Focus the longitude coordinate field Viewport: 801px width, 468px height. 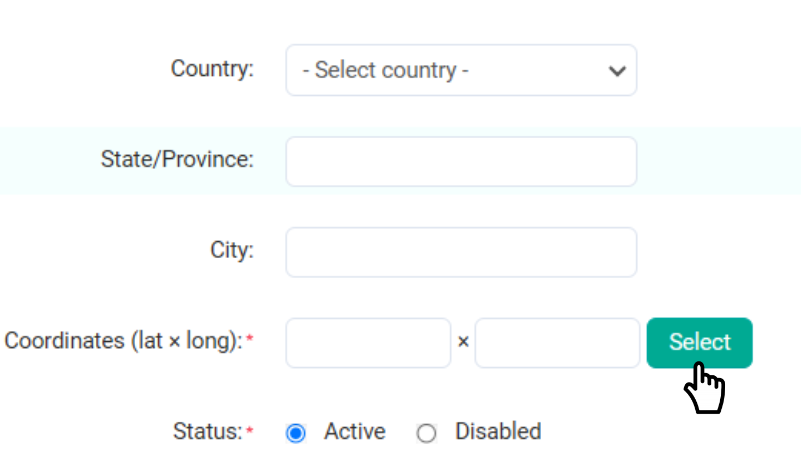coord(557,343)
